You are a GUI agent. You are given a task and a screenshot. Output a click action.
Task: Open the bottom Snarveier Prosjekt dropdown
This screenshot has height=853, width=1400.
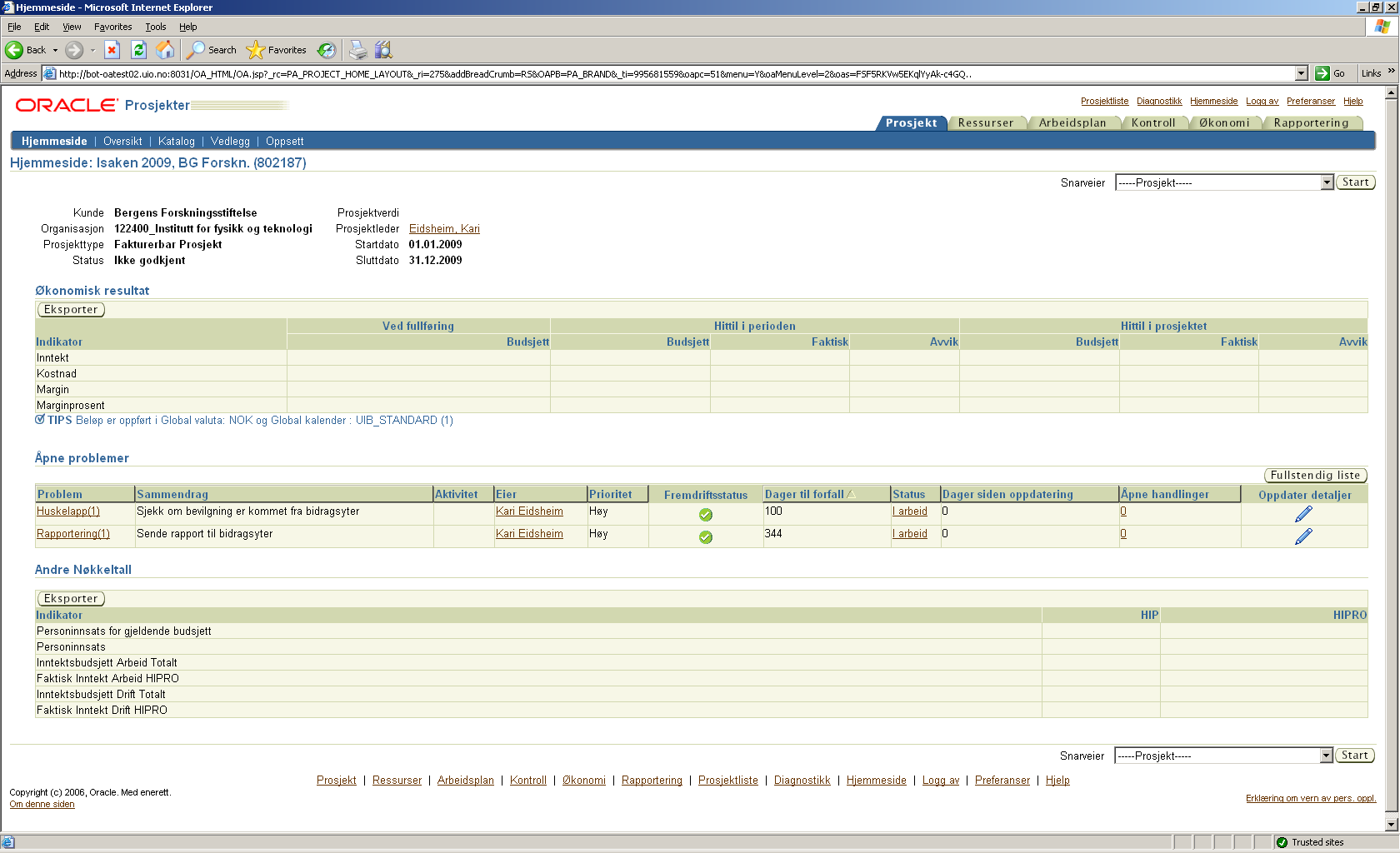pos(1327,756)
